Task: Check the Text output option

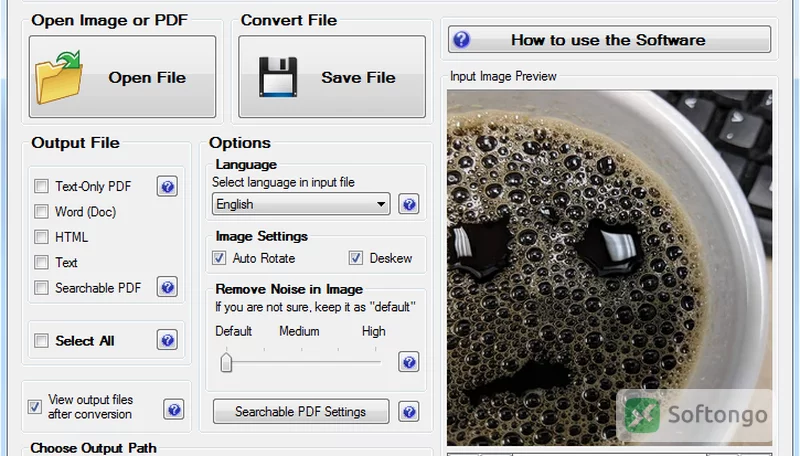Action: tap(41, 262)
